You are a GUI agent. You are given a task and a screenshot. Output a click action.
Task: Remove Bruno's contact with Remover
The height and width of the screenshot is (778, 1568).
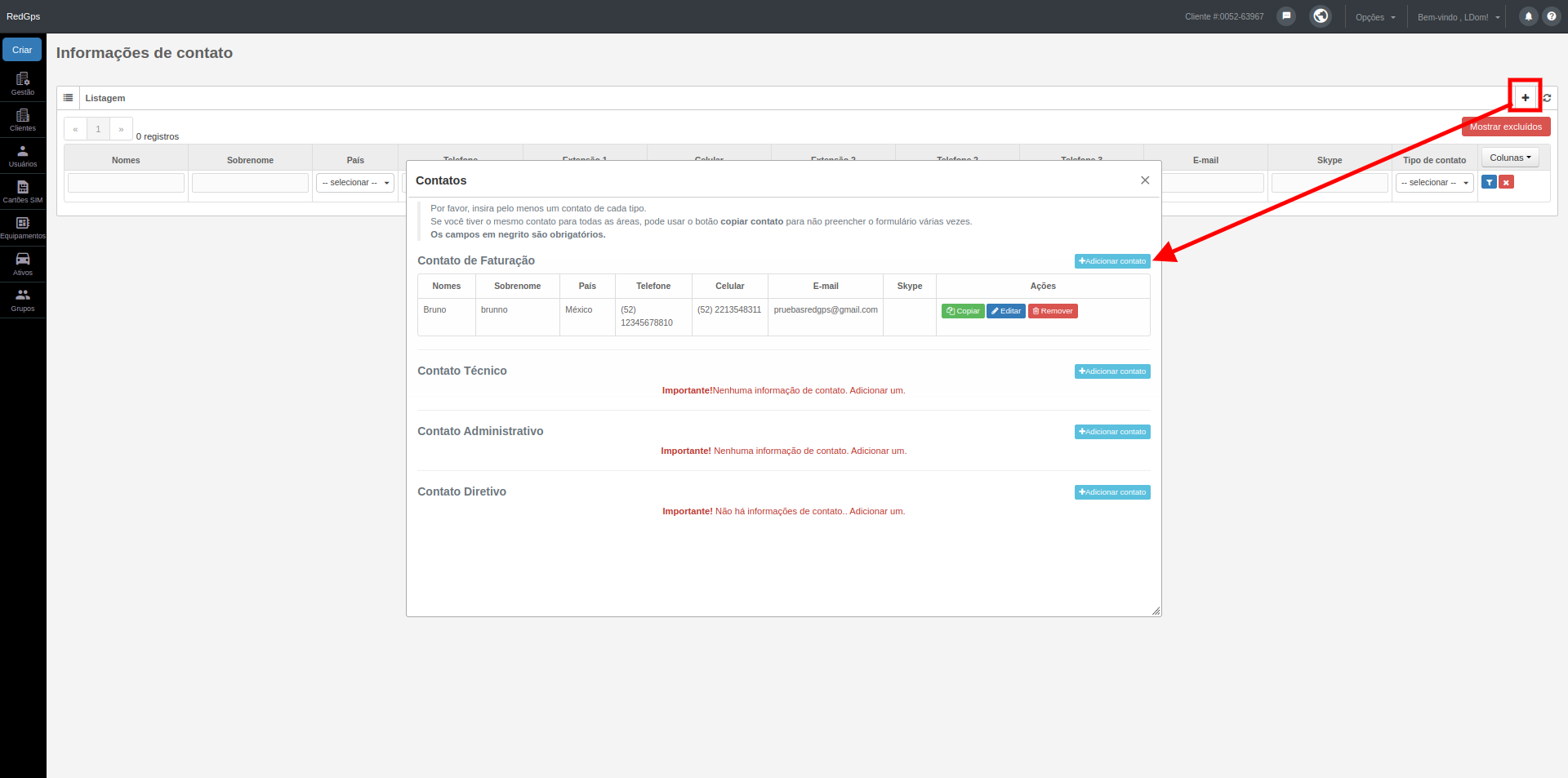tap(1053, 311)
